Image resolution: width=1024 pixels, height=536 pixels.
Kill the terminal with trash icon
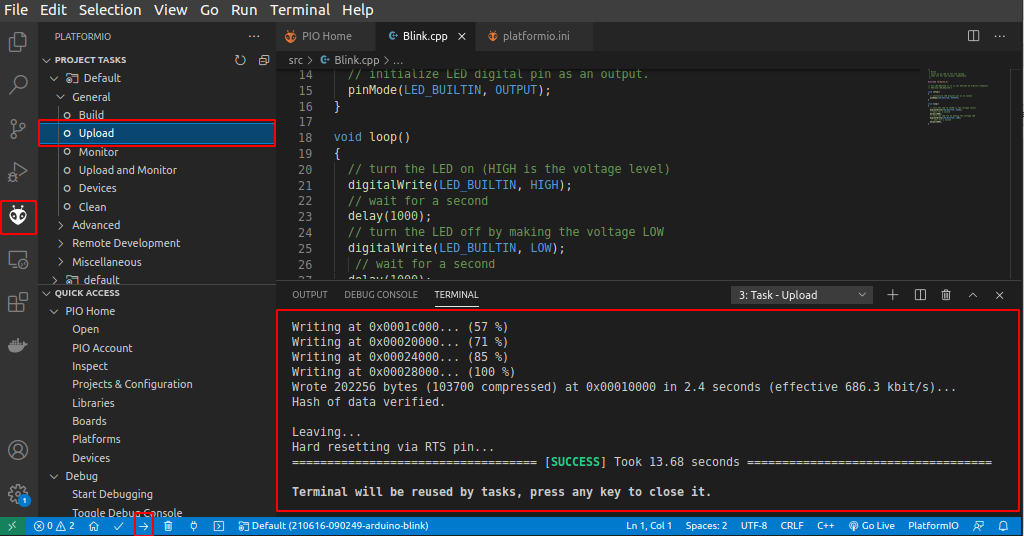[x=946, y=295]
